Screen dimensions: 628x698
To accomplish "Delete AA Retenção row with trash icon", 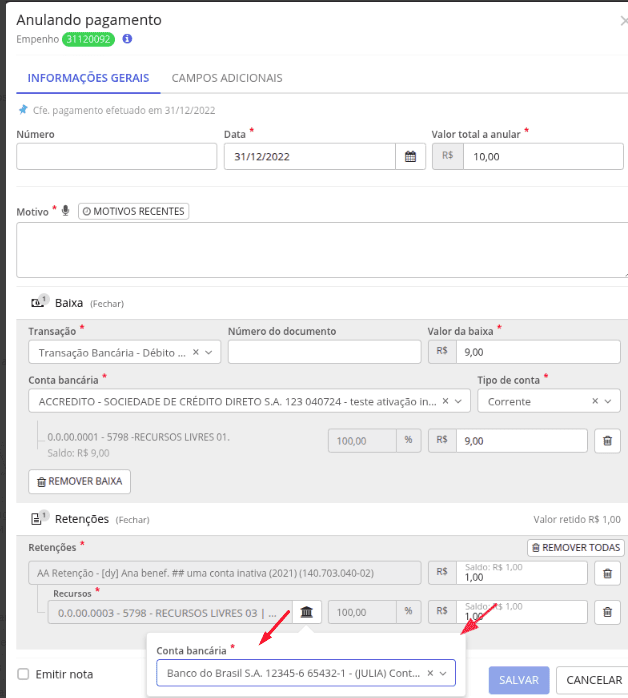I will [607, 573].
